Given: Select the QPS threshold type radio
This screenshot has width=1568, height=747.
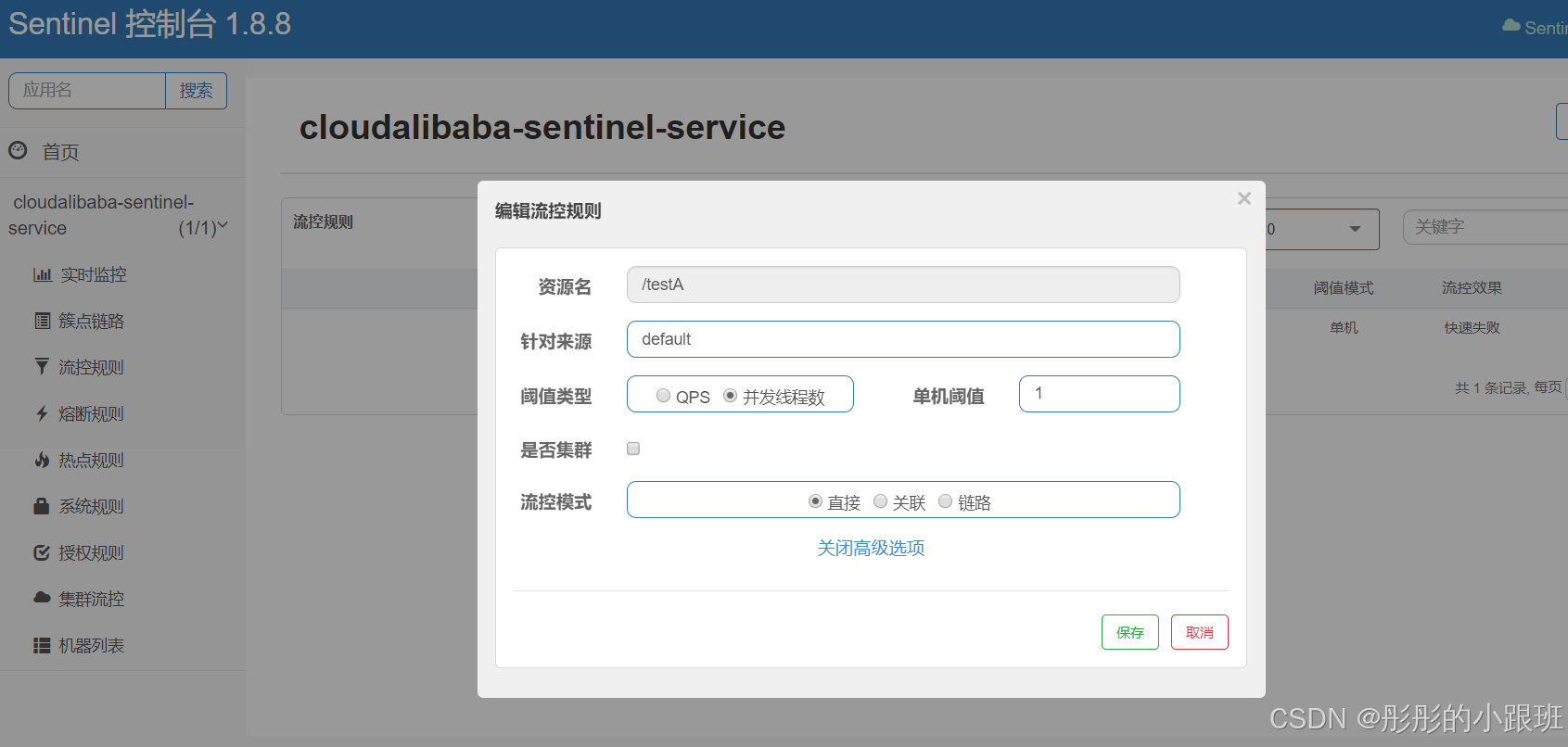Looking at the screenshot, I should point(663,396).
